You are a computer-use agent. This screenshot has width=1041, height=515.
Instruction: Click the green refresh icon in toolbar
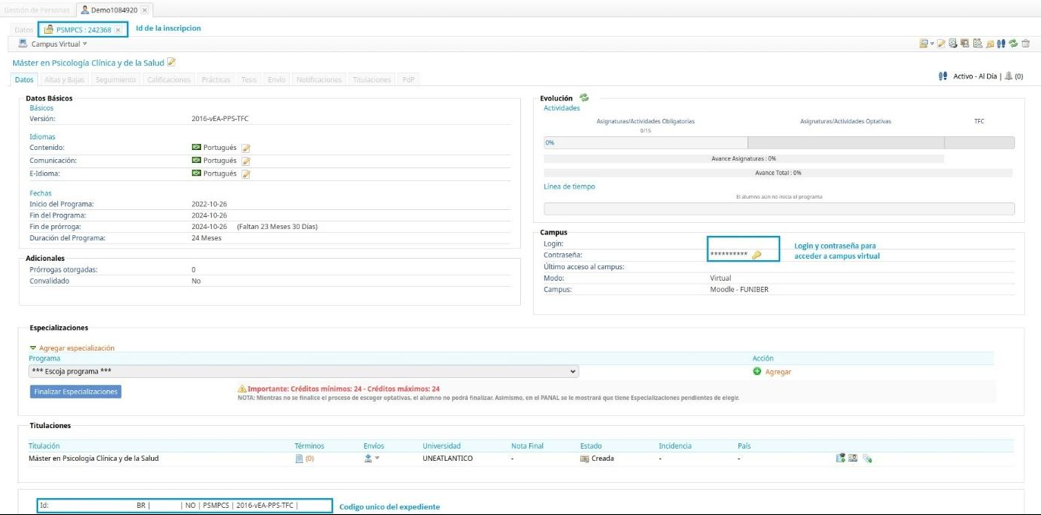point(1013,44)
